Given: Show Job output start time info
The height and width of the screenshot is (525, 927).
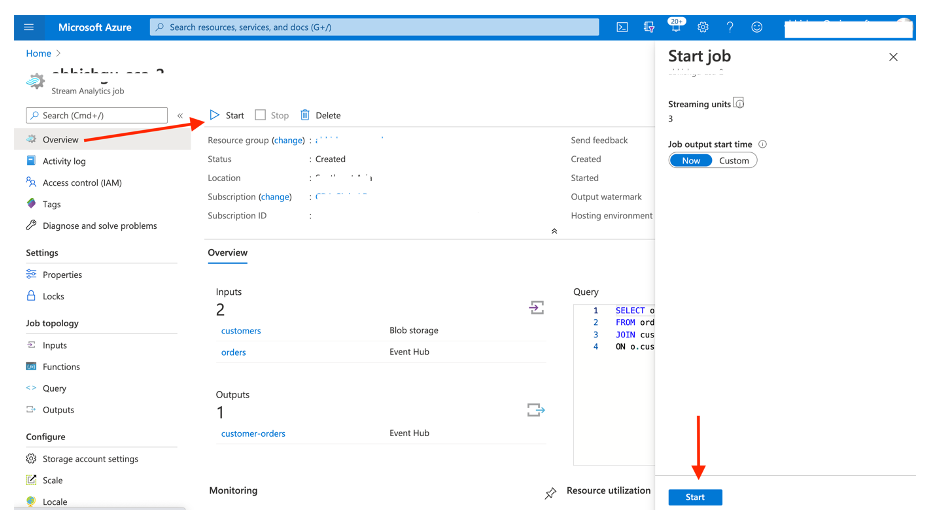Looking at the screenshot, I should [x=763, y=144].
